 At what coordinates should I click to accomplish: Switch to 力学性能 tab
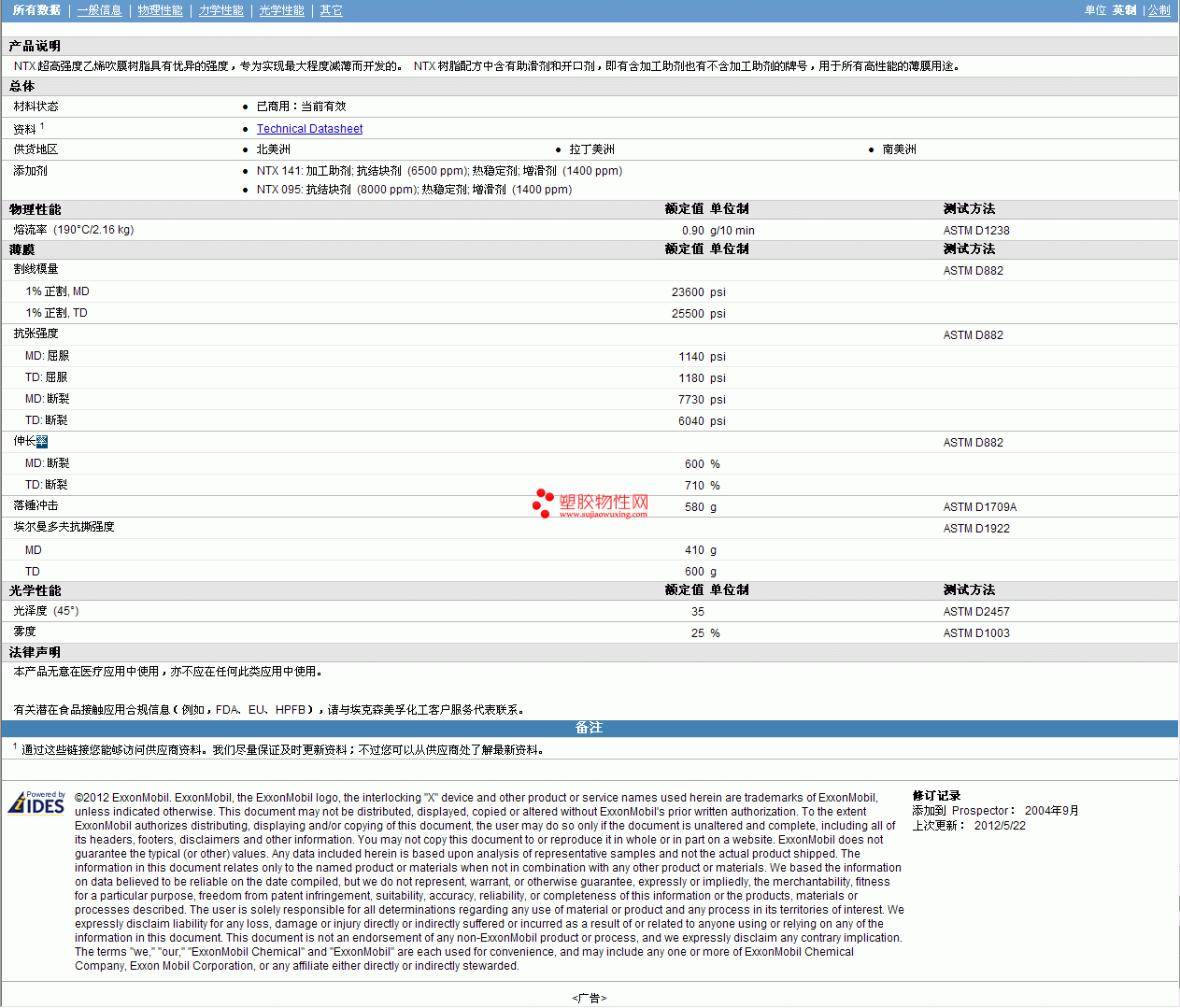pos(220,10)
